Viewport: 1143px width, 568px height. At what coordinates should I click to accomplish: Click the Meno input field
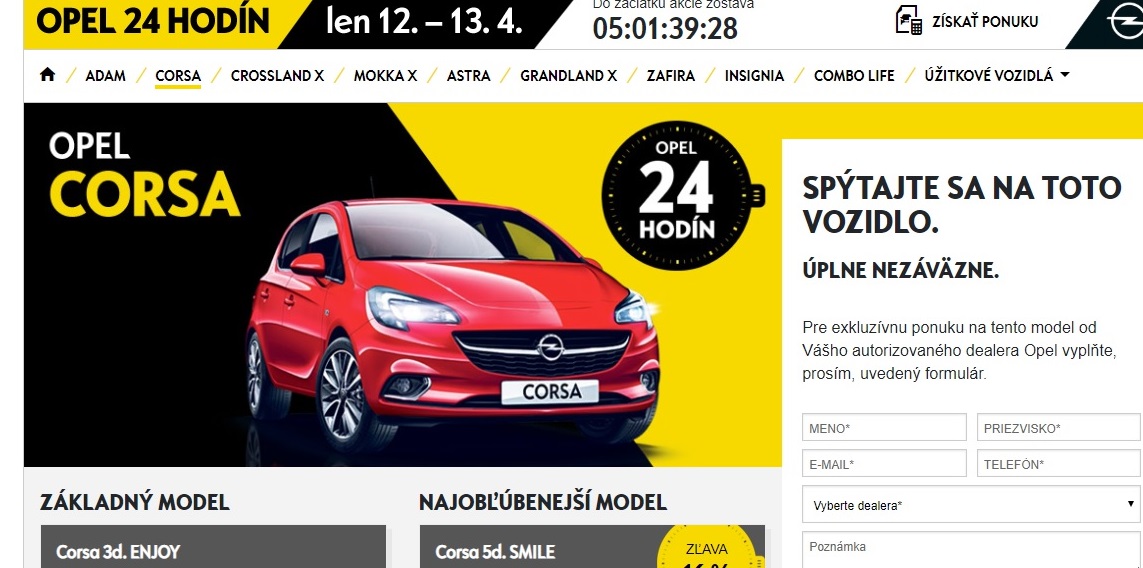click(x=884, y=427)
